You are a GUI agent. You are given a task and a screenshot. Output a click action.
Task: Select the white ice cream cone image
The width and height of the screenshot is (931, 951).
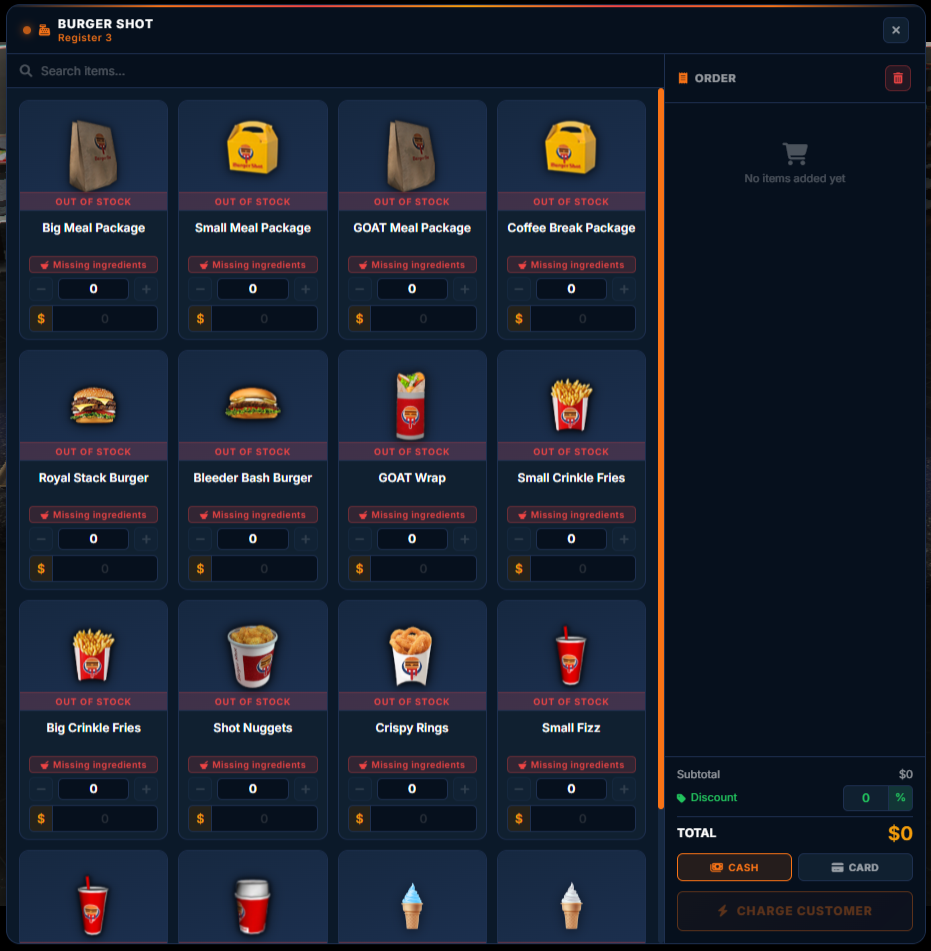(571, 906)
